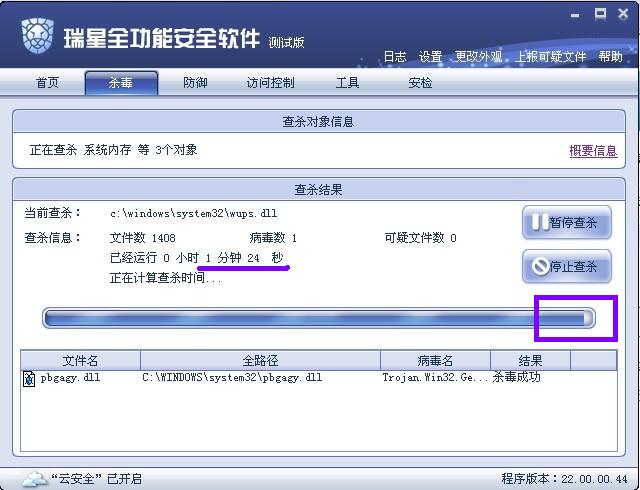Image resolution: width=640 pixels, height=490 pixels.
Task: Switch to the 防御 tab
Action: (195, 83)
